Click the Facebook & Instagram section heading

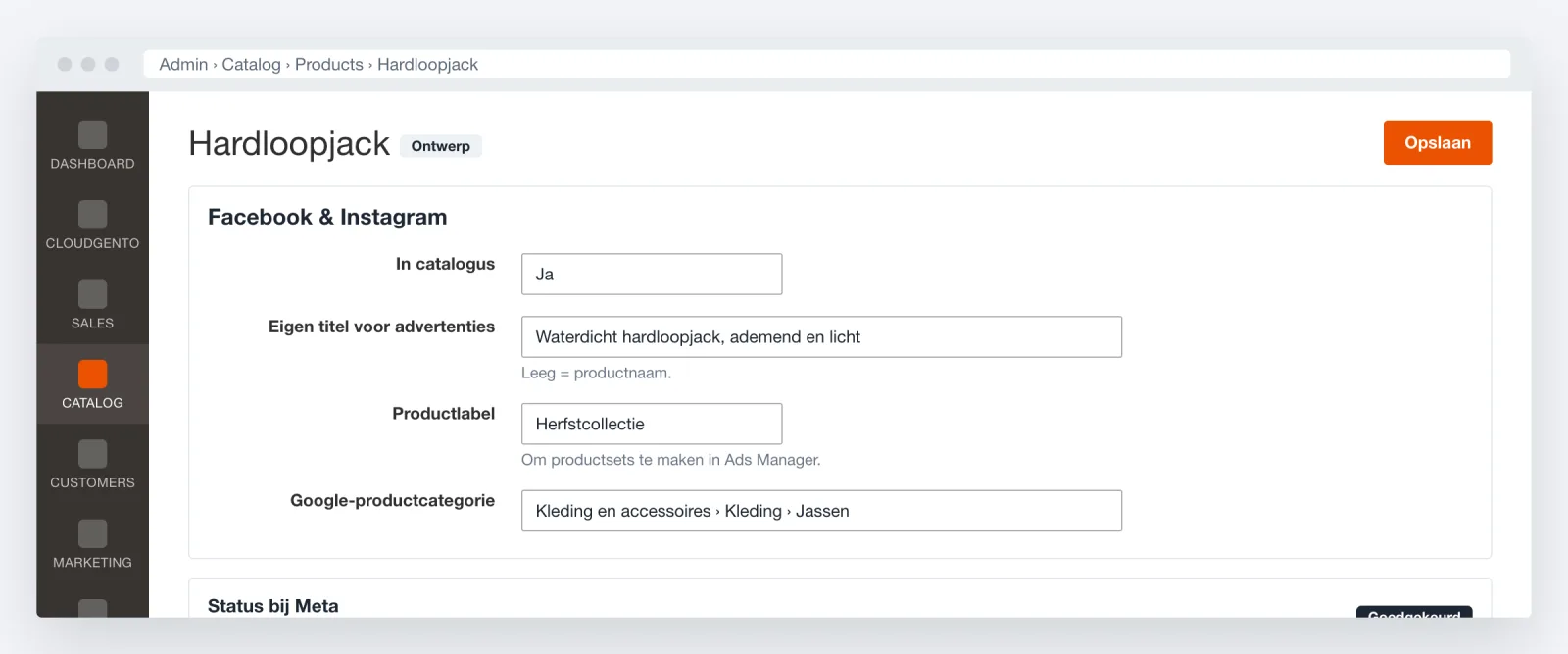[327, 217]
